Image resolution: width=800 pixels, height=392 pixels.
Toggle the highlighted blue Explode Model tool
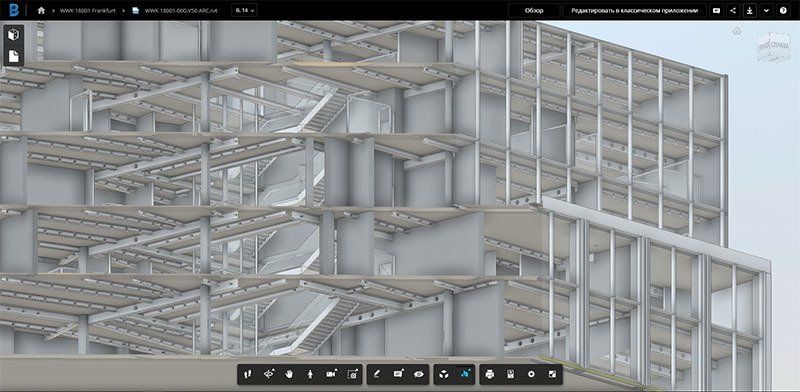[x=465, y=374]
